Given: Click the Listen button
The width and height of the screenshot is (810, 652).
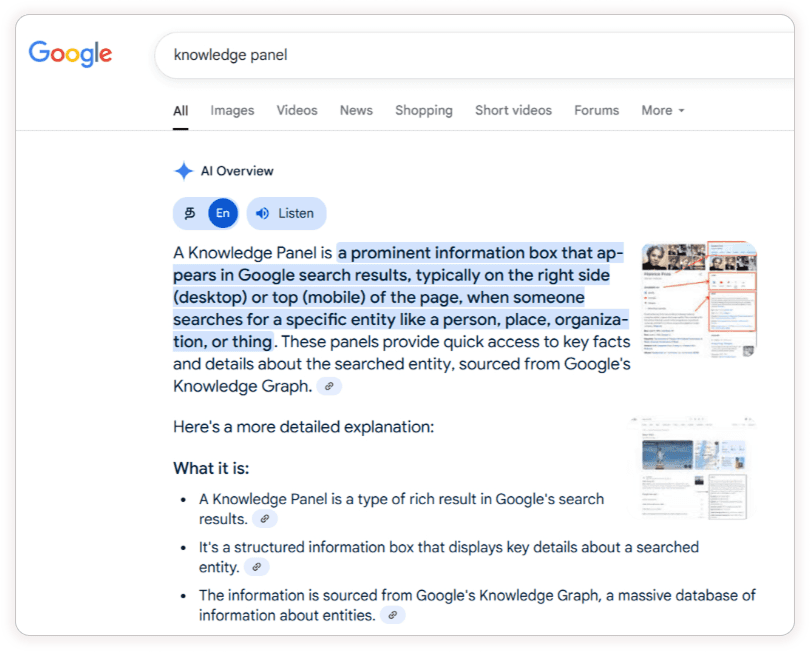Looking at the screenshot, I should (287, 213).
